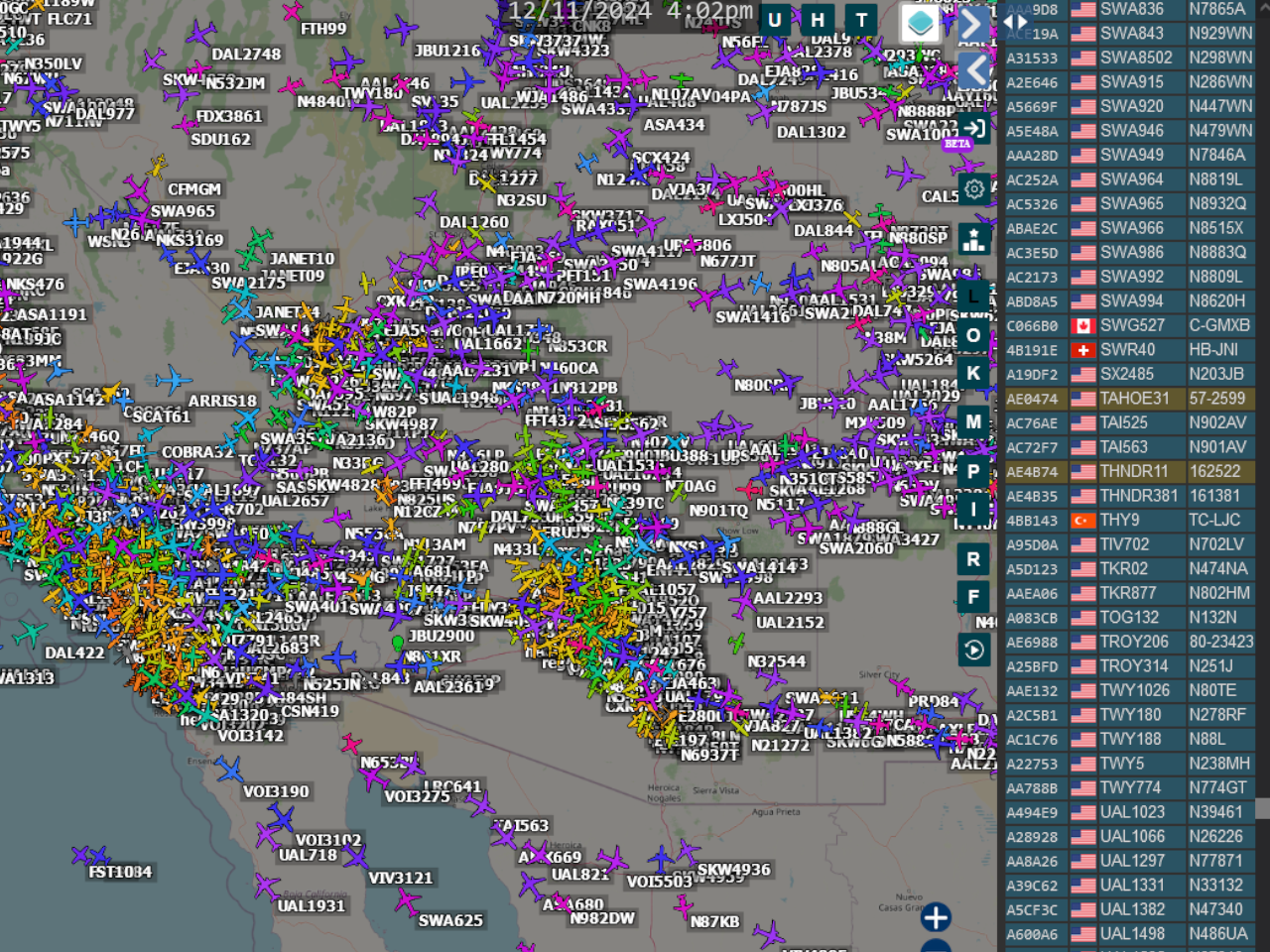Click the US flag on the THNDR11 row
Viewport: 1270px width, 952px height.
1082,472
